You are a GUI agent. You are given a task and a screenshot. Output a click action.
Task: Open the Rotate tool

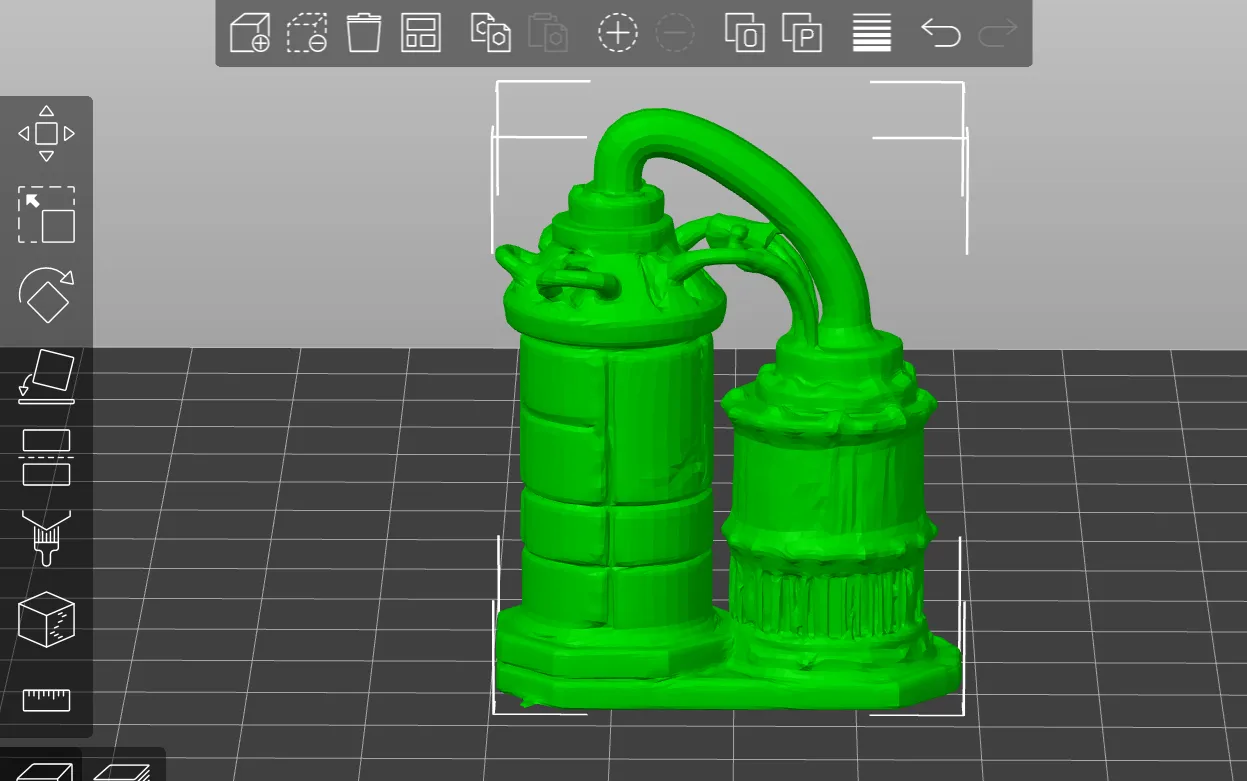[45, 295]
